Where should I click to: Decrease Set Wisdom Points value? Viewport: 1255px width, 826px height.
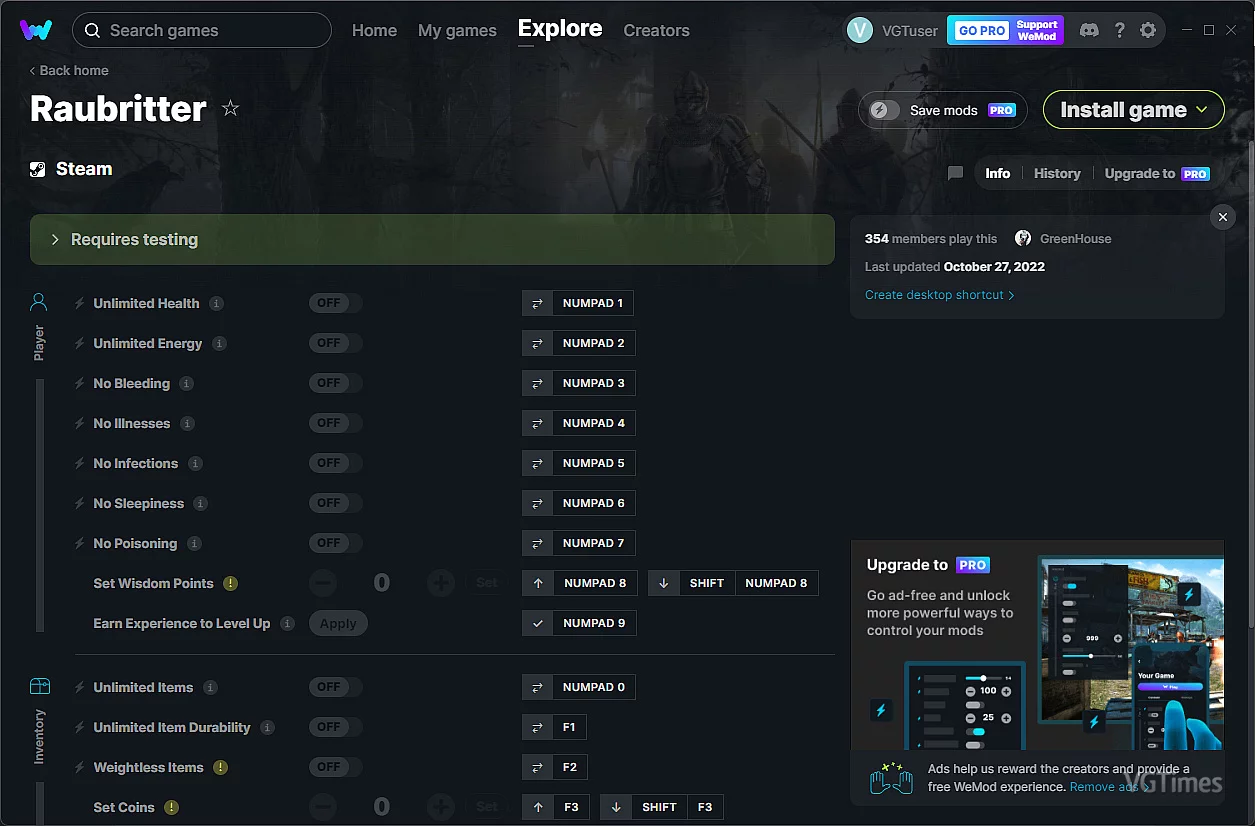click(322, 583)
